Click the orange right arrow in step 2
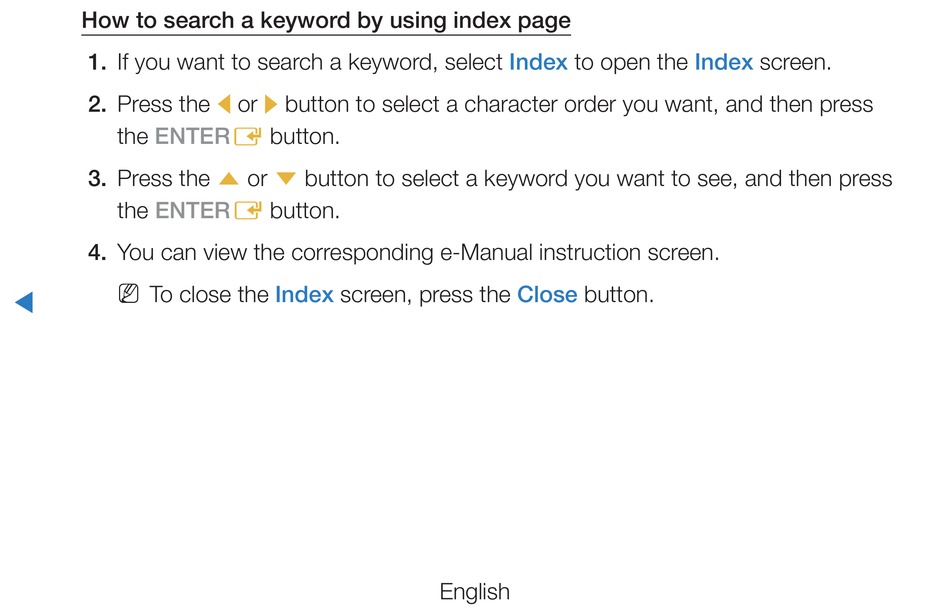The height and width of the screenshot is (613, 950). click(271, 104)
